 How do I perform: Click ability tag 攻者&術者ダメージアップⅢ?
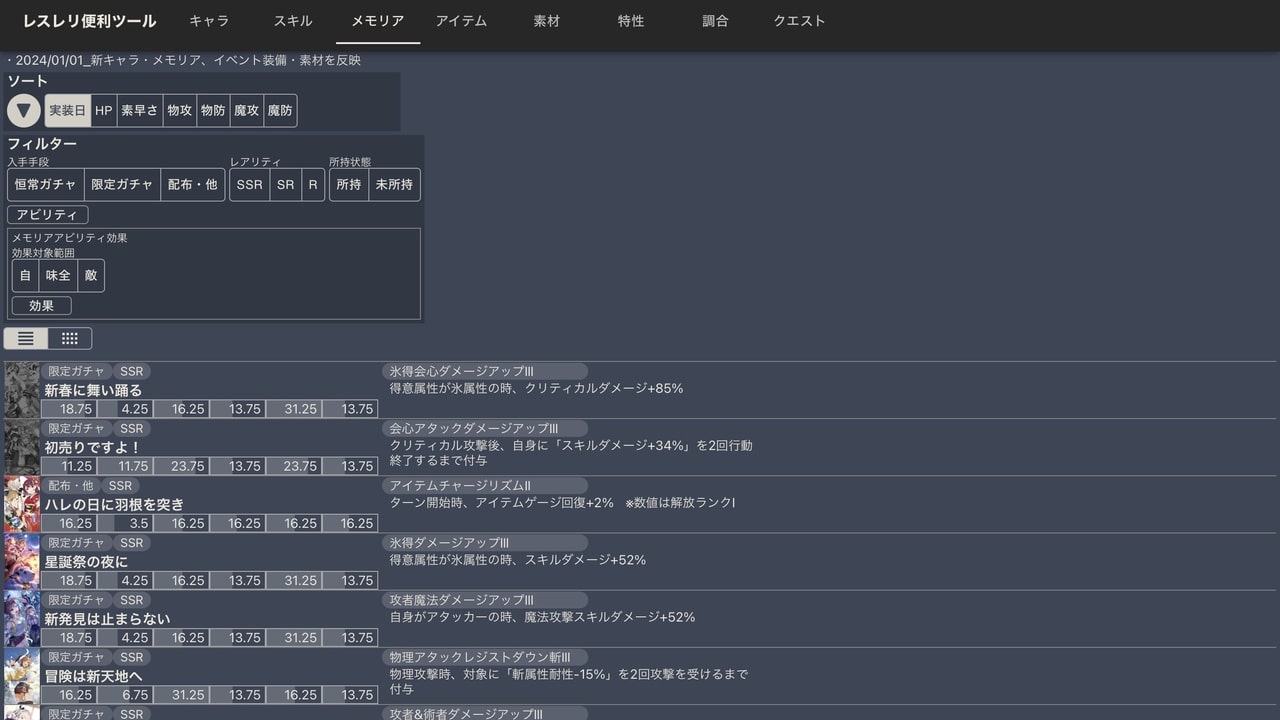(484, 713)
